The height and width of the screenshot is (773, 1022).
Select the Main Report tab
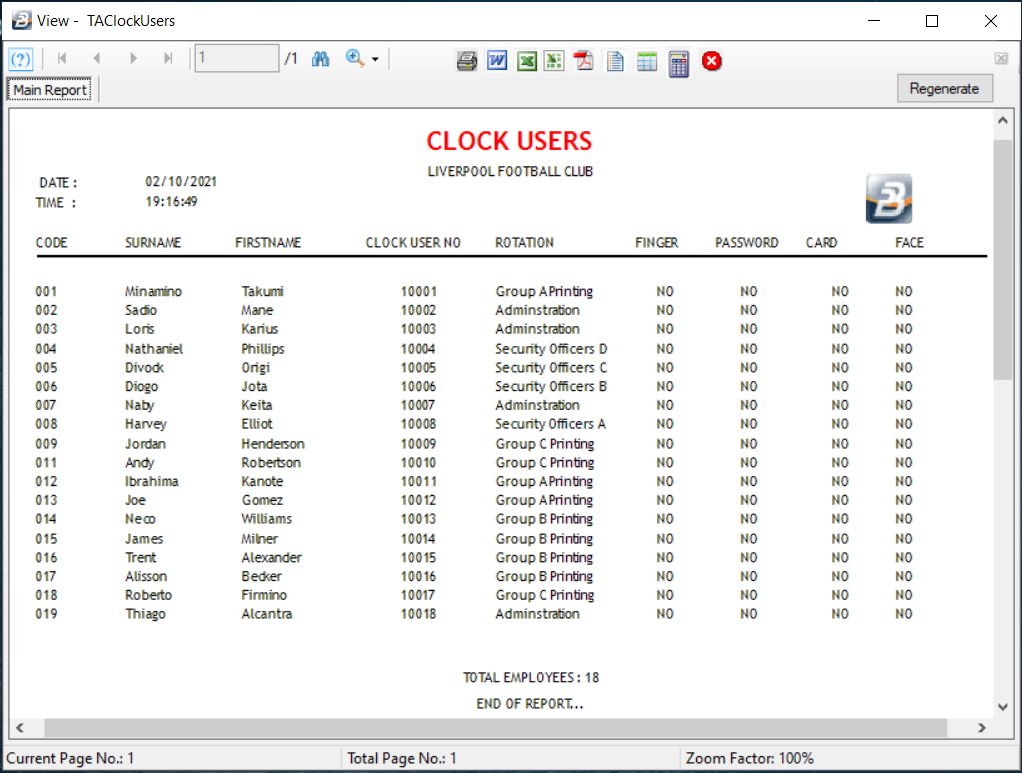pyautogui.click(x=50, y=90)
